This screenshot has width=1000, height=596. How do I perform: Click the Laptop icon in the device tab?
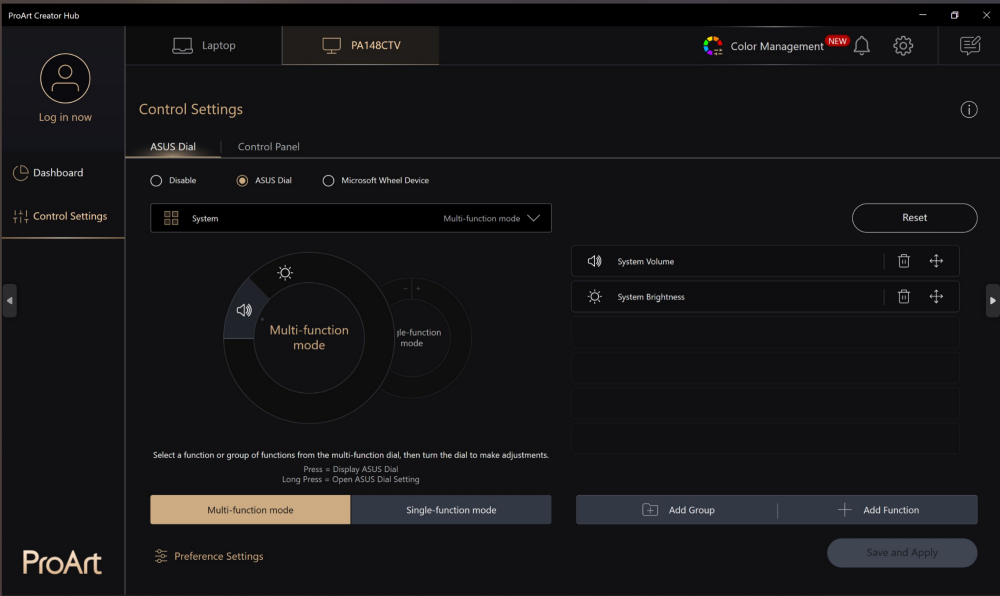(182, 45)
